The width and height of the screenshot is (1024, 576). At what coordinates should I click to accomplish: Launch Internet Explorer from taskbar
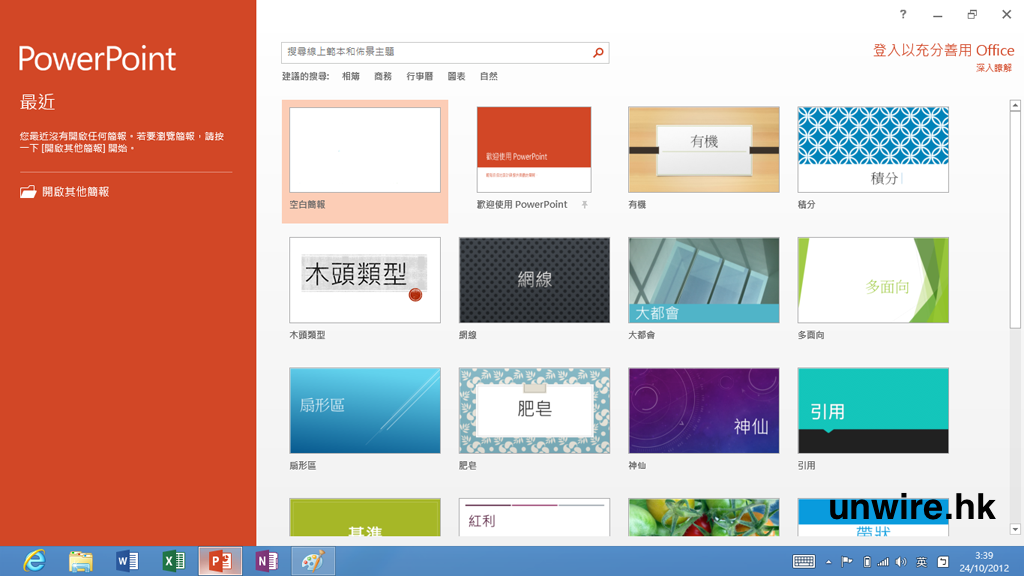click(35, 561)
